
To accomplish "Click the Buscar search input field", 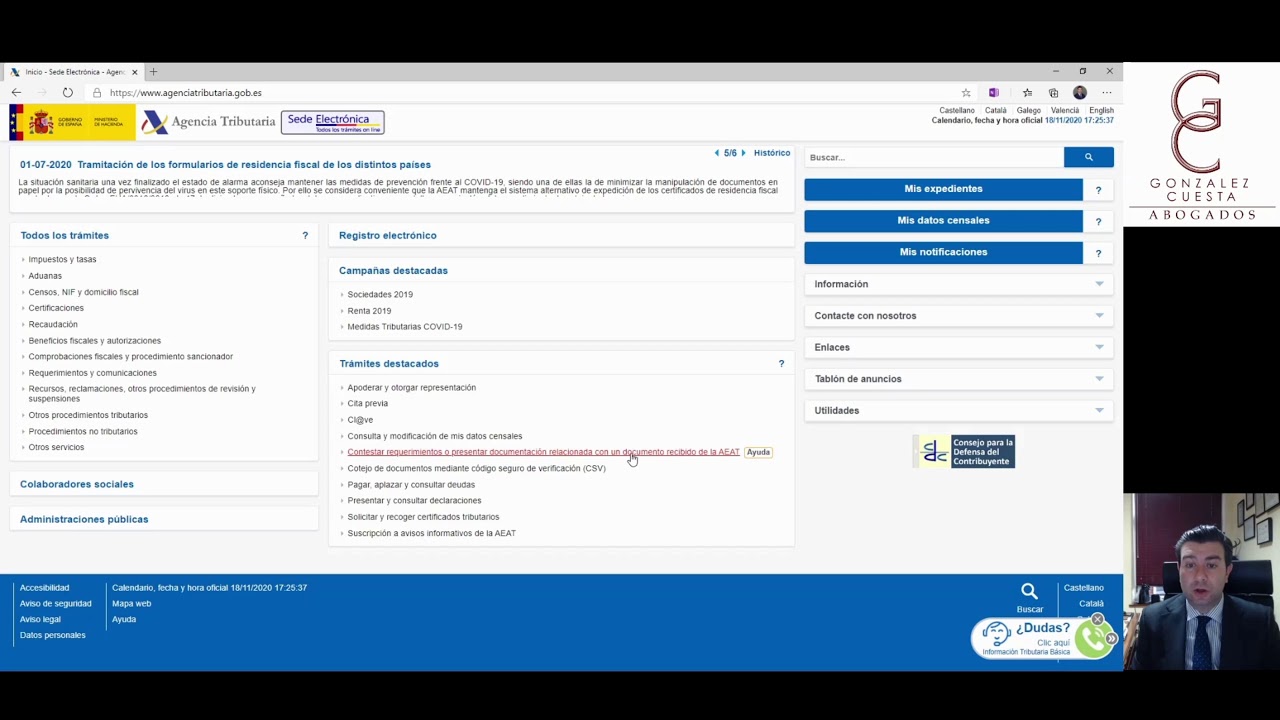I will click(933, 157).
